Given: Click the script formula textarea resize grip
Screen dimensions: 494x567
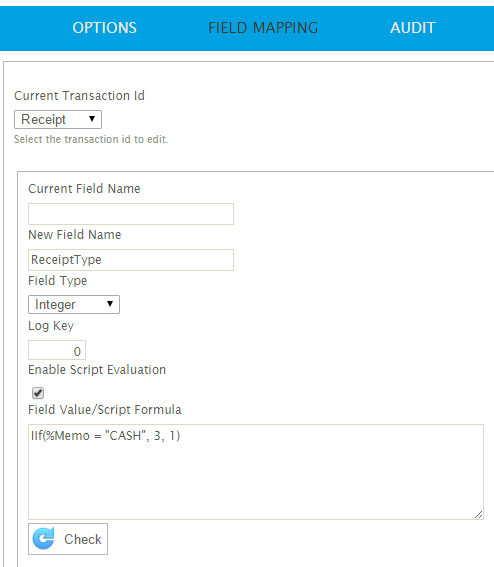Looking at the screenshot, I should pyautogui.click(x=478, y=514).
